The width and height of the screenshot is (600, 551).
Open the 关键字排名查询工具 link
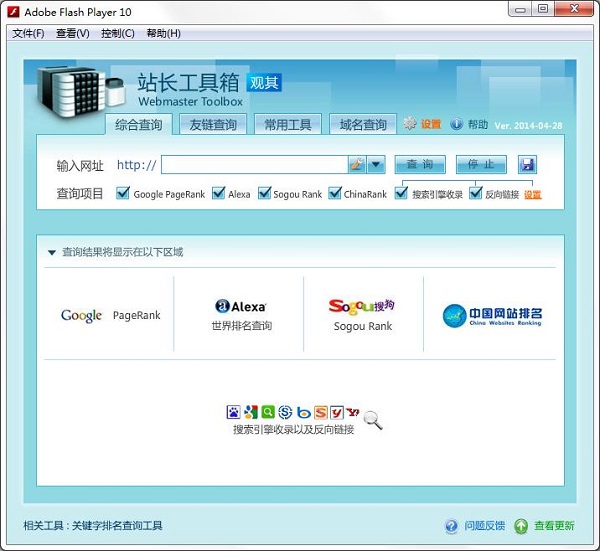[x=117, y=526]
